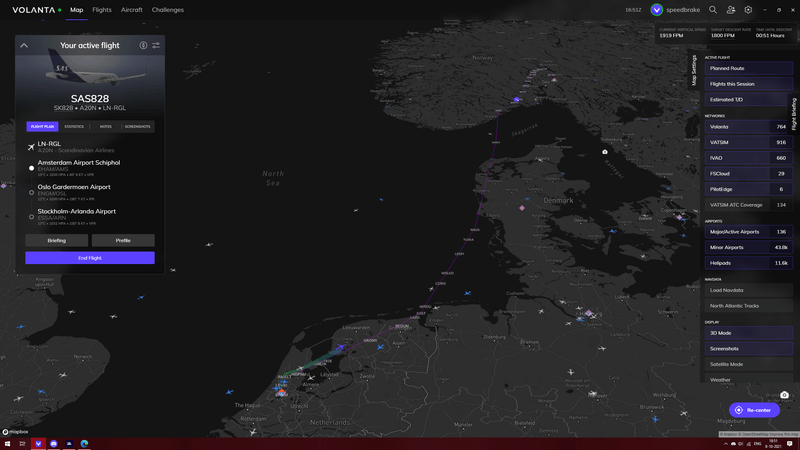Open flight panel settings sliders icon
800x450 pixels.
156,45
